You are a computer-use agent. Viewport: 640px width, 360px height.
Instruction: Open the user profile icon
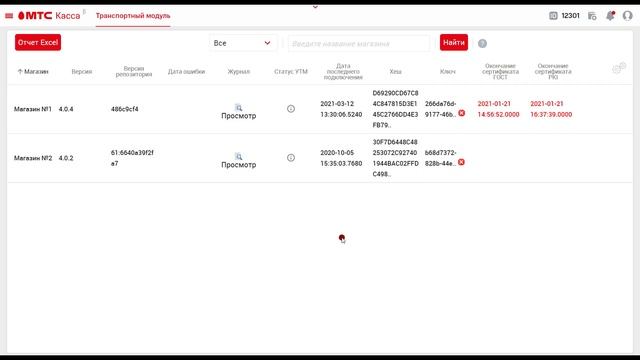click(x=627, y=16)
